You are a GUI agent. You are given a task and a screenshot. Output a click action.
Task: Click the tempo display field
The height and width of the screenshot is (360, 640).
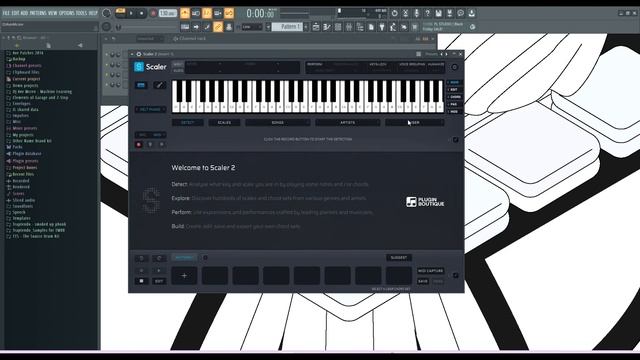(168, 13)
